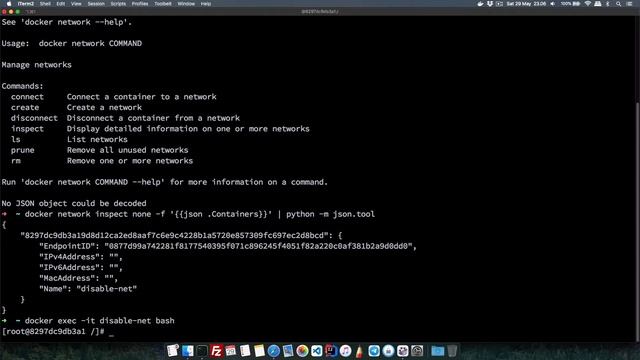Click the terminal prompt cursor line

(x=58, y=331)
